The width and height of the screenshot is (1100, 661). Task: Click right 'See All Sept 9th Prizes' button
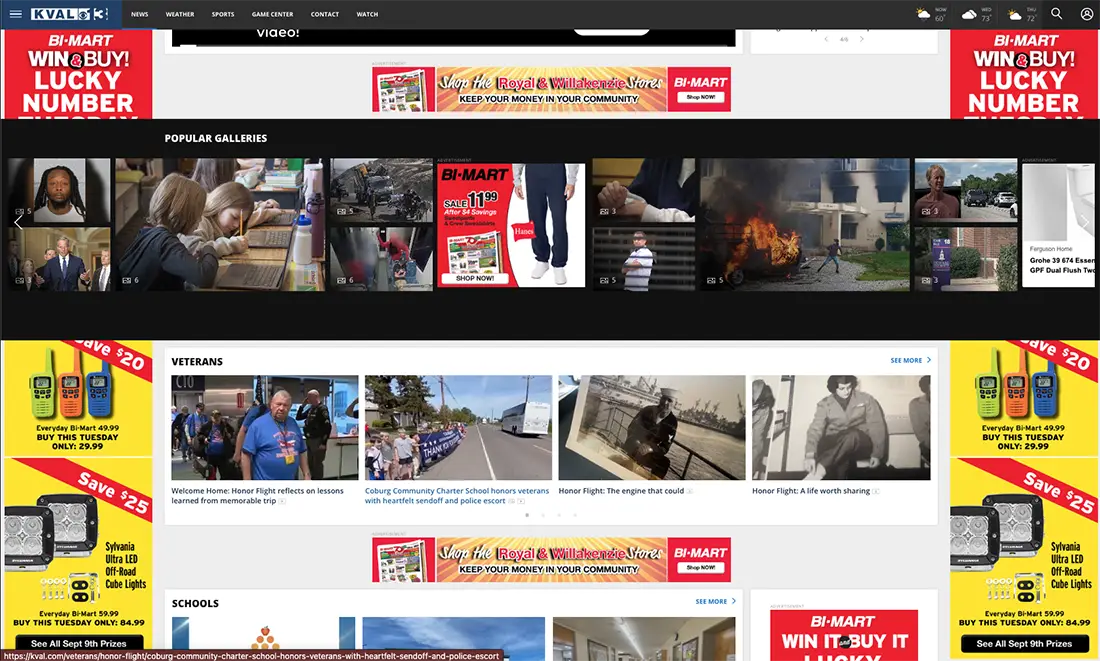coord(1024,643)
